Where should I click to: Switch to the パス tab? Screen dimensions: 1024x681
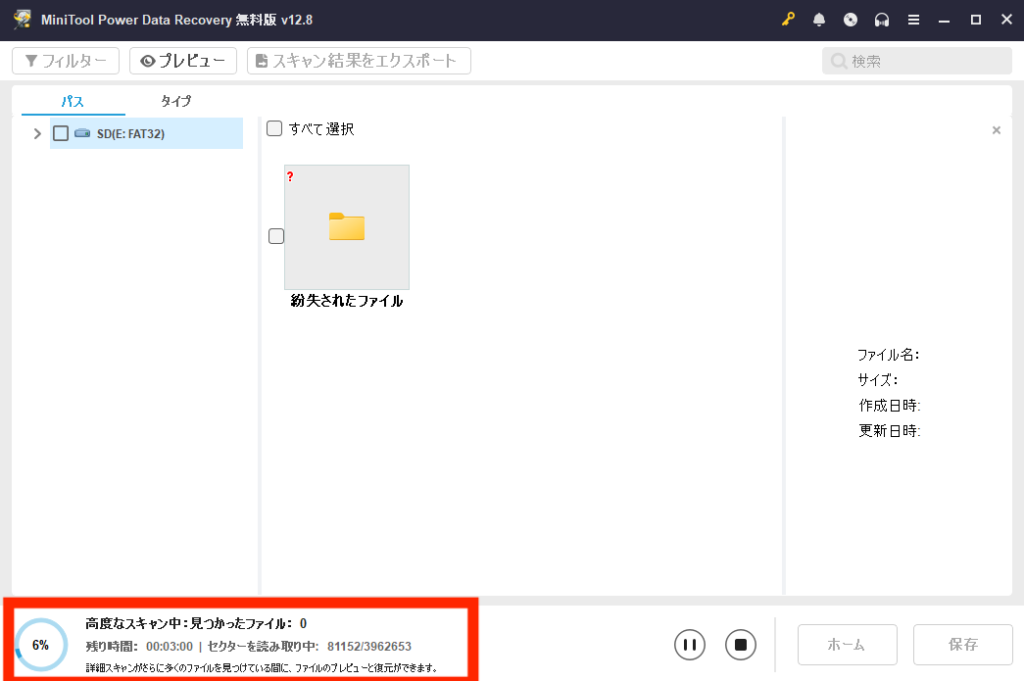click(72, 101)
